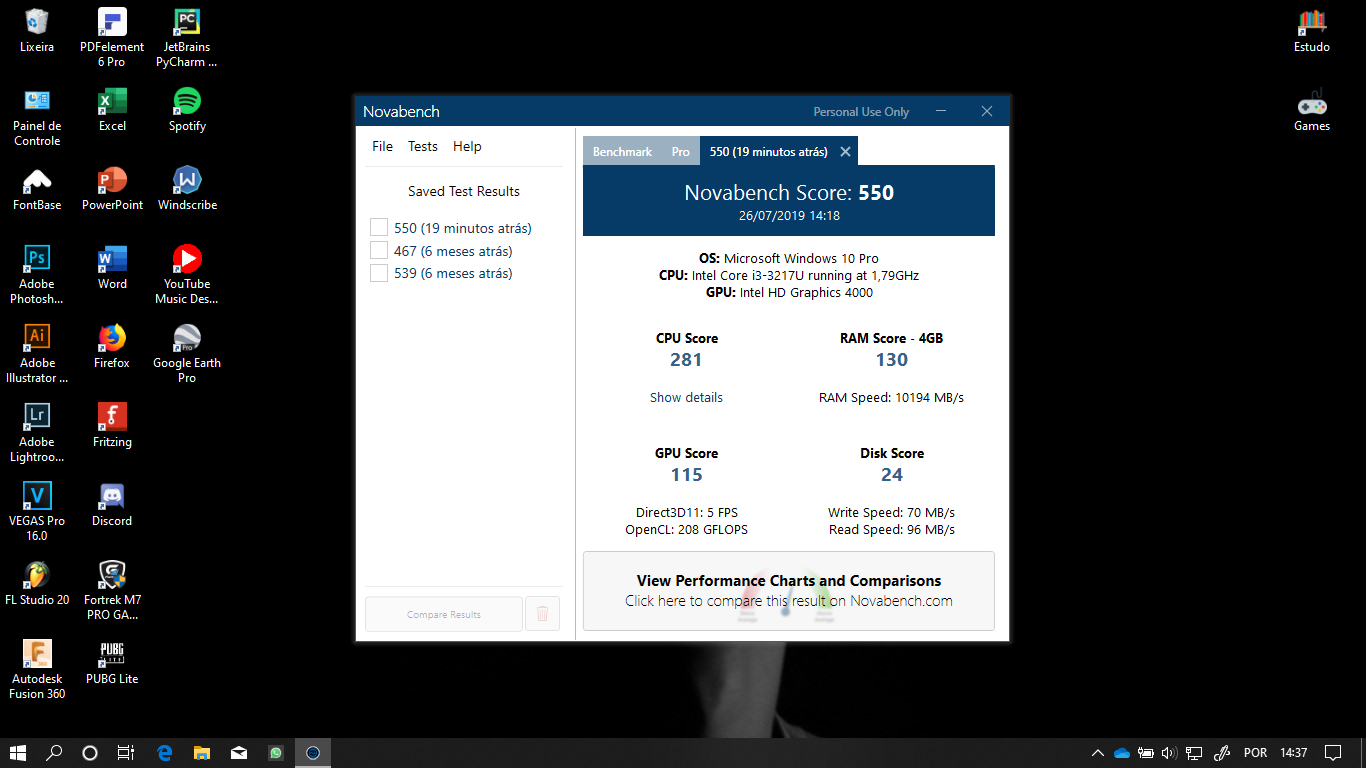Viewport: 1366px width, 768px height.
Task: Open the Windows Start menu
Action: [18, 753]
